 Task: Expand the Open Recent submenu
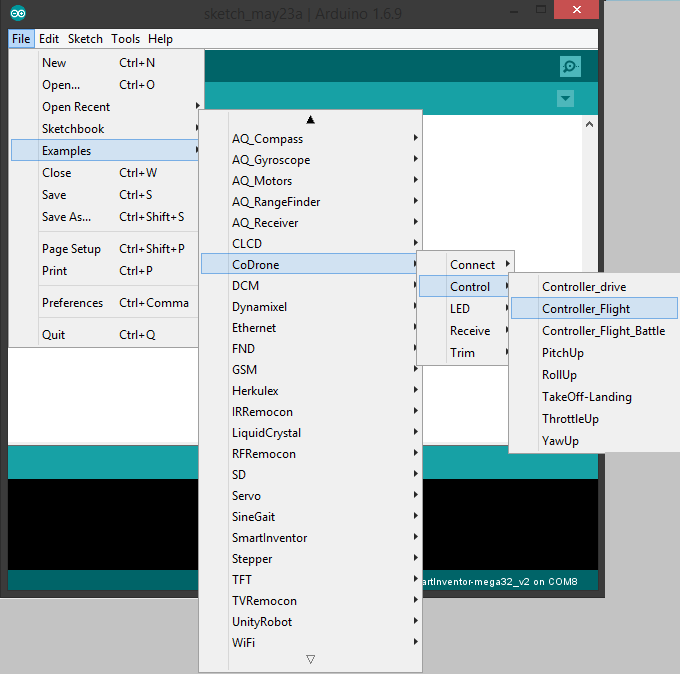(x=105, y=107)
